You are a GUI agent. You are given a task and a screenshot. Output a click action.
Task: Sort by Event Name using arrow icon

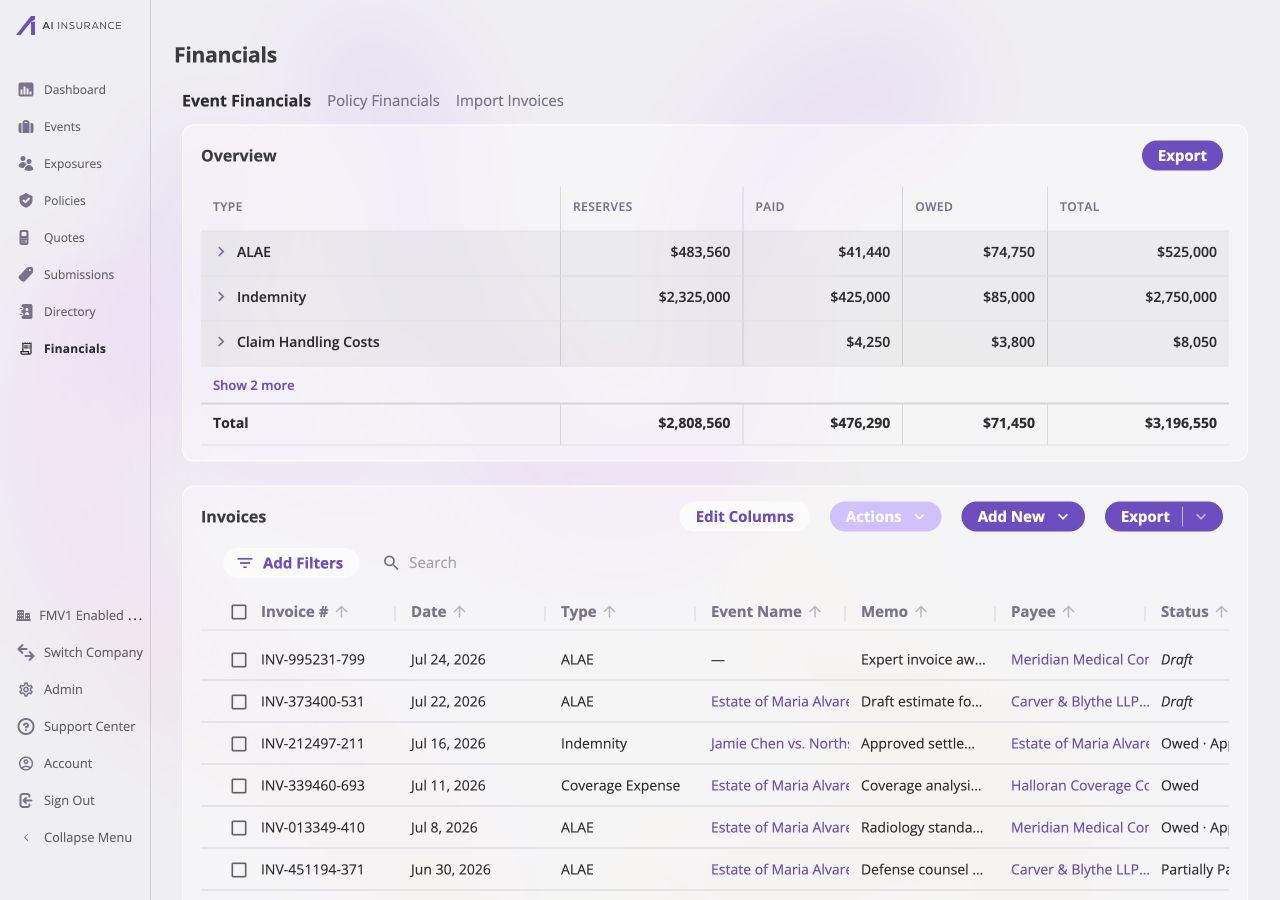coord(815,612)
